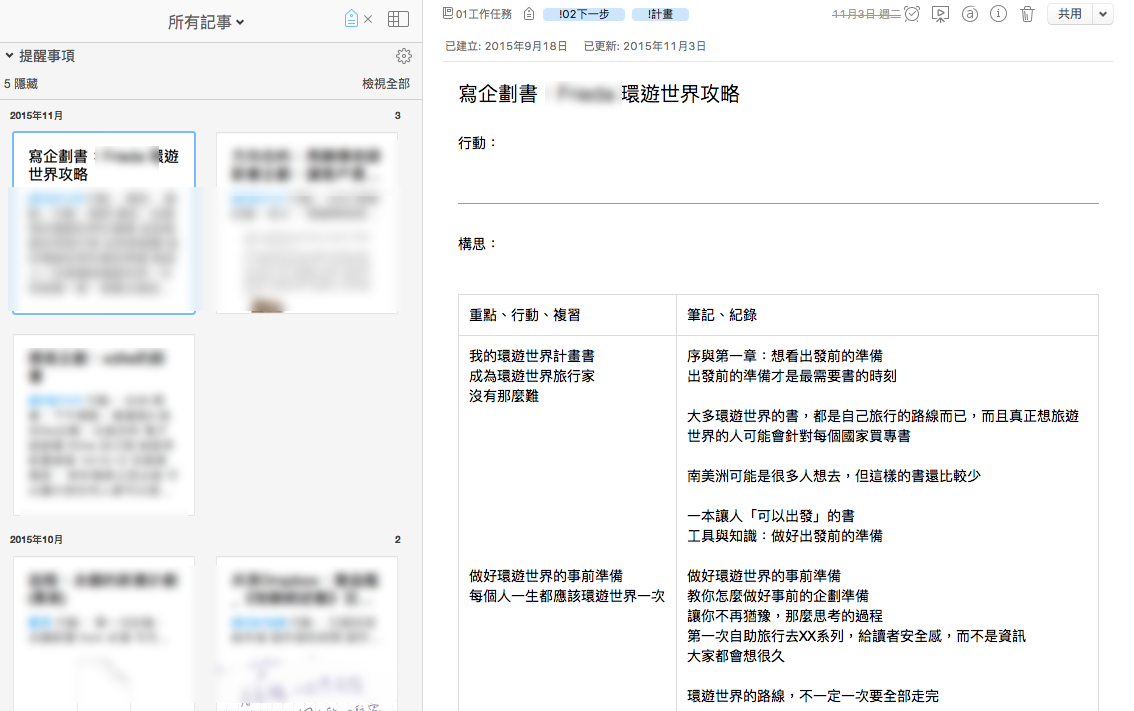
Task: Click text 南美洲可能是很多人想去
Action: 764,476
